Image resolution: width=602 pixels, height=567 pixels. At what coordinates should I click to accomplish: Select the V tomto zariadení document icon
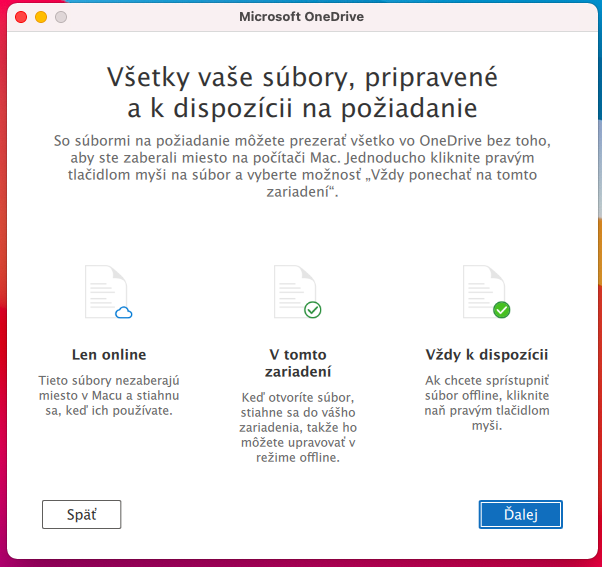click(294, 290)
